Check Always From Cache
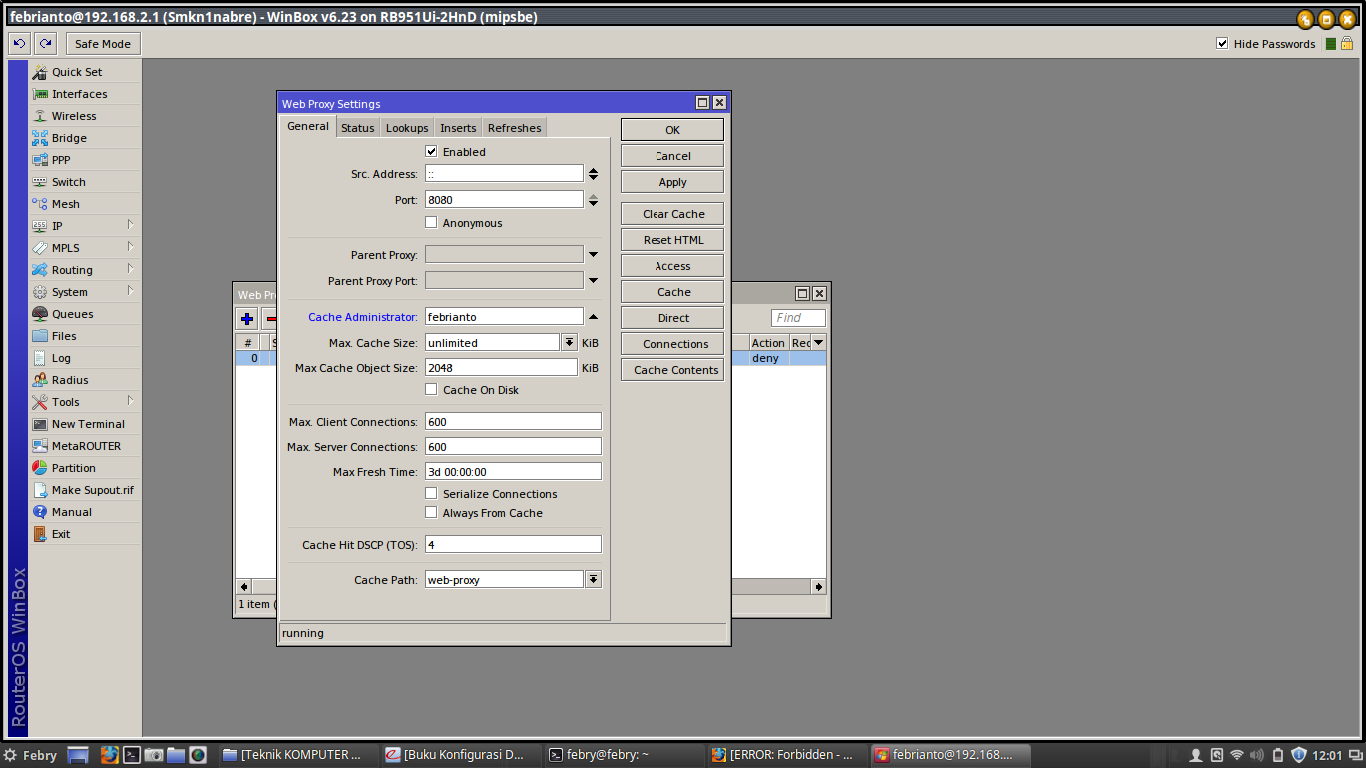Viewport: 1366px width, 768px height. coord(432,513)
